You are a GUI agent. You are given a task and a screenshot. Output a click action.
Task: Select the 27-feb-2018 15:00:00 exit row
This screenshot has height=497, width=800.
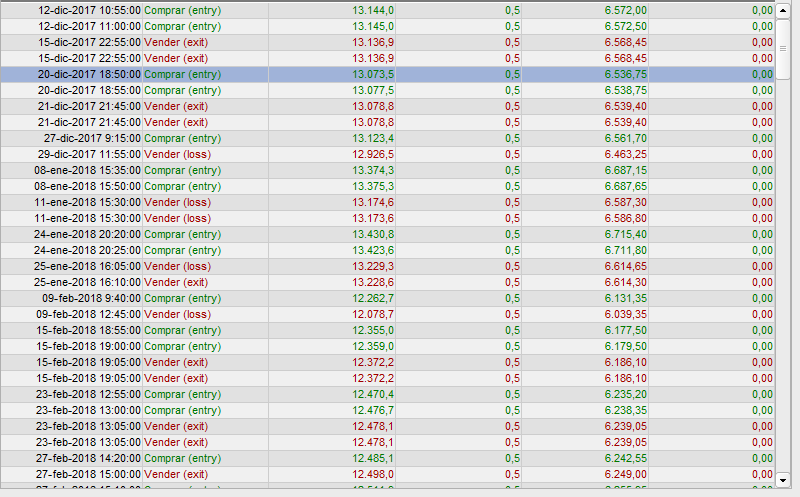tap(388, 474)
